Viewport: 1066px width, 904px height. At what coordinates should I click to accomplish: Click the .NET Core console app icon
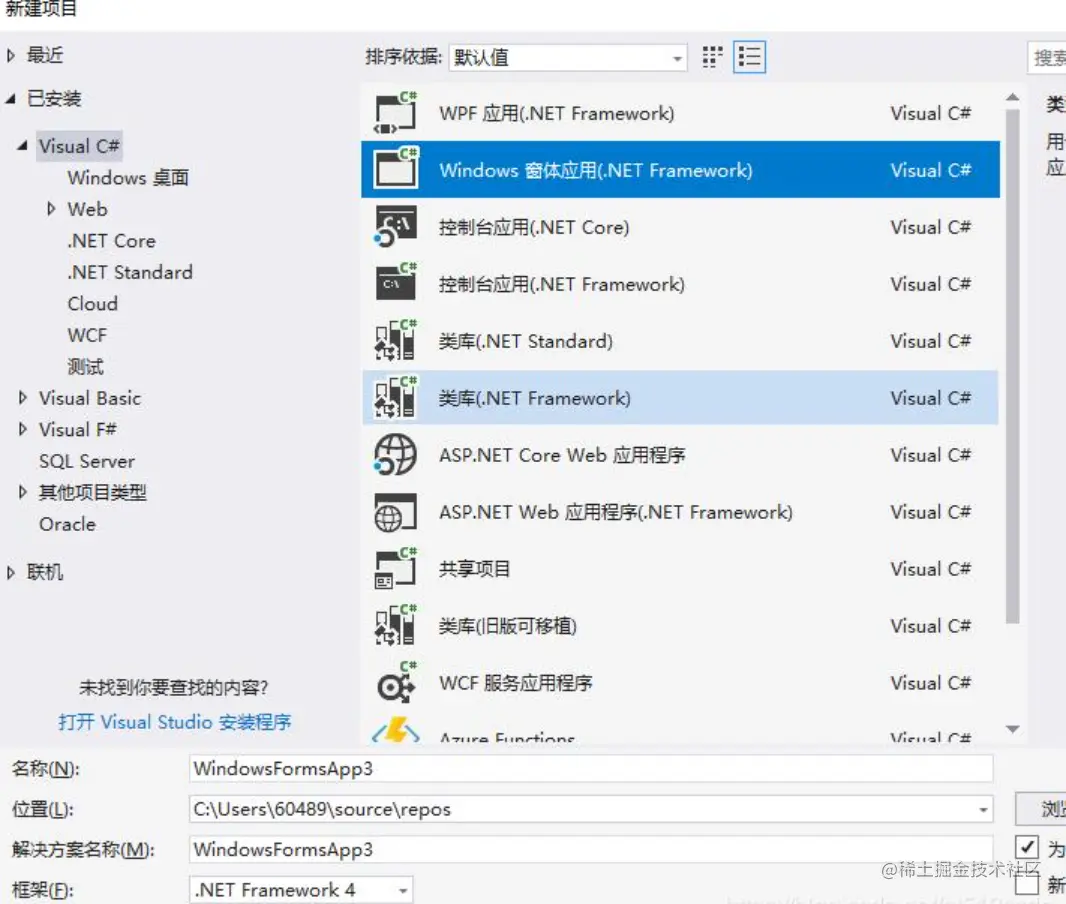pyautogui.click(x=396, y=227)
